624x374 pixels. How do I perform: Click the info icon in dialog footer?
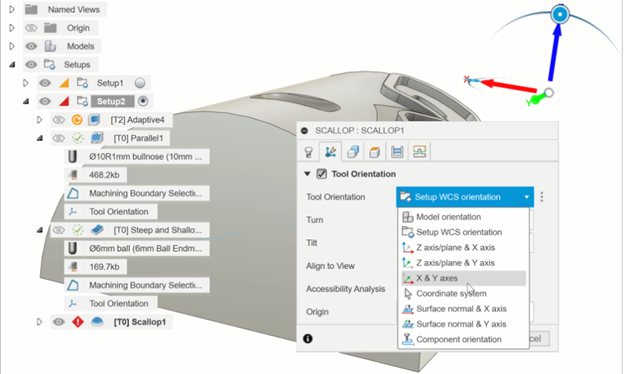(x=308, y=339)
